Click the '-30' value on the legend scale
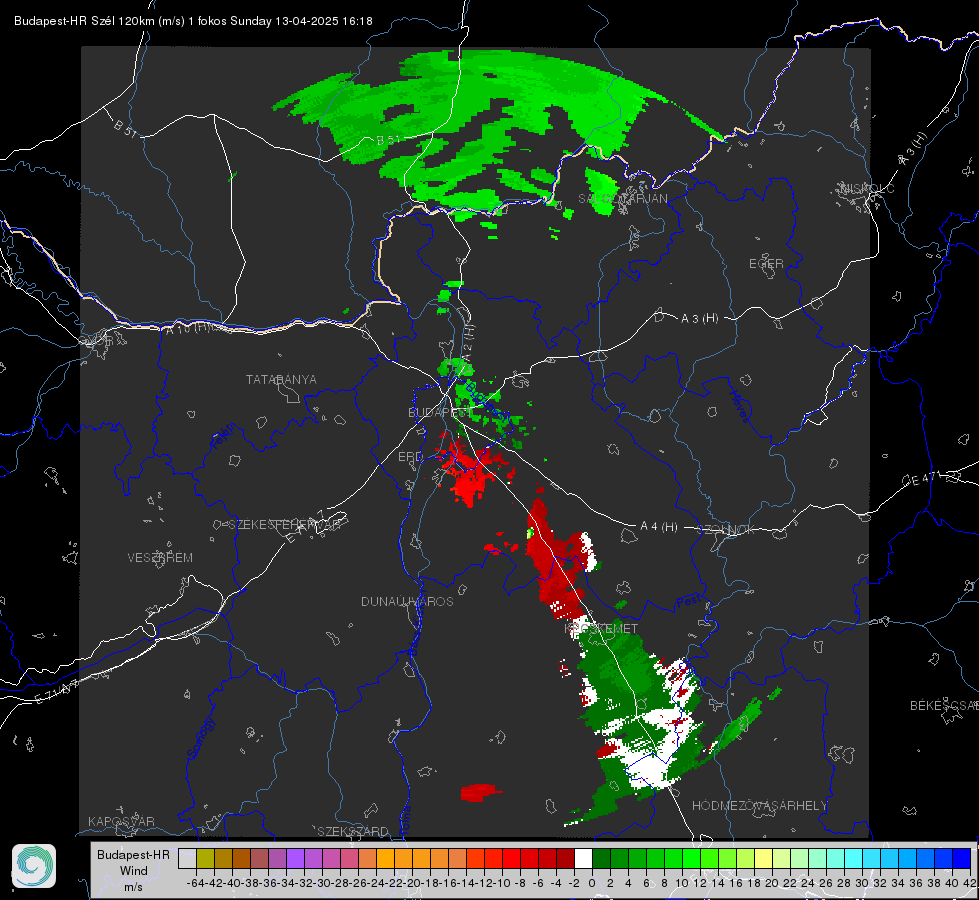 [323, 883]
